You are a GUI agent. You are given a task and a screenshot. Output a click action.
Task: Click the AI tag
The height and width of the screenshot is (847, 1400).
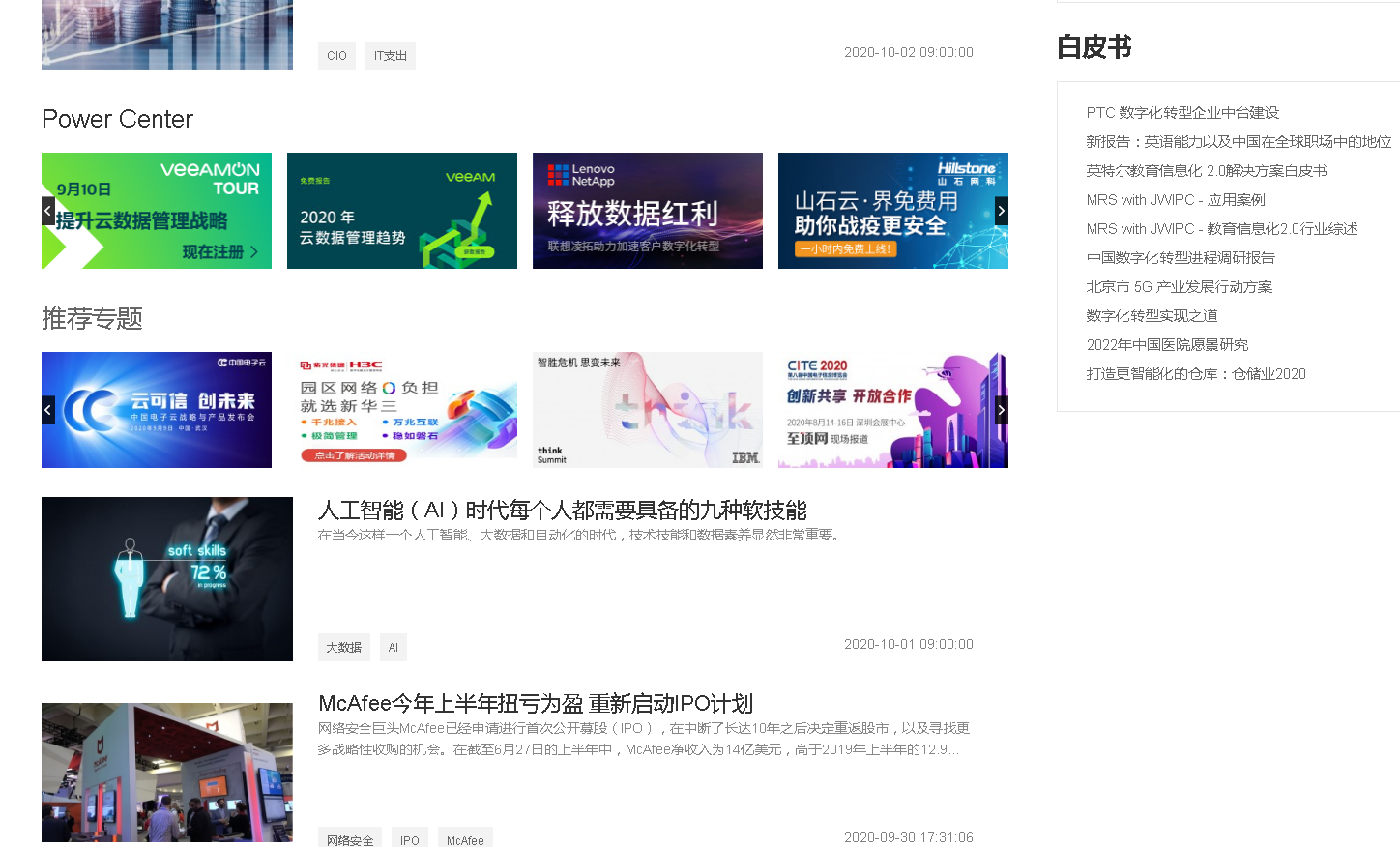393,647
